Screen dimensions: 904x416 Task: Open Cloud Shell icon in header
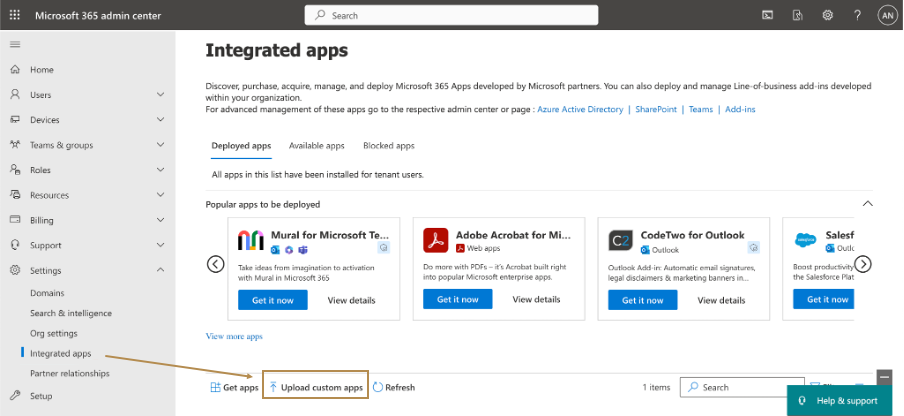(x=768, y=15)
